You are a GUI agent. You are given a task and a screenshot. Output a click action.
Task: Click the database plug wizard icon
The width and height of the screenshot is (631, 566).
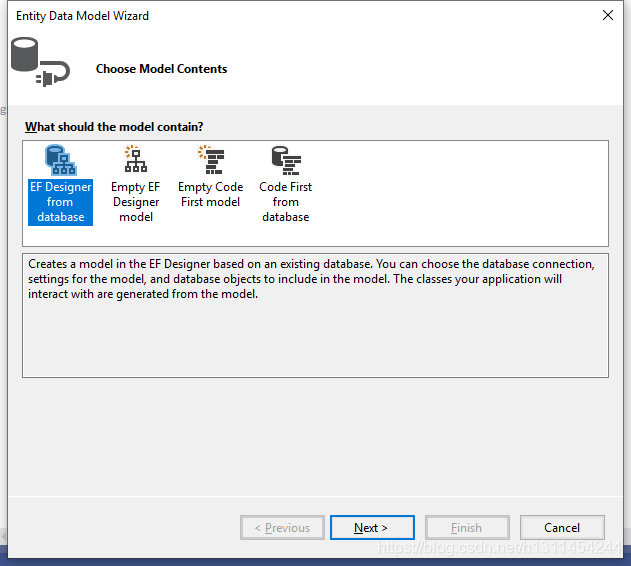tap(40, 62)
